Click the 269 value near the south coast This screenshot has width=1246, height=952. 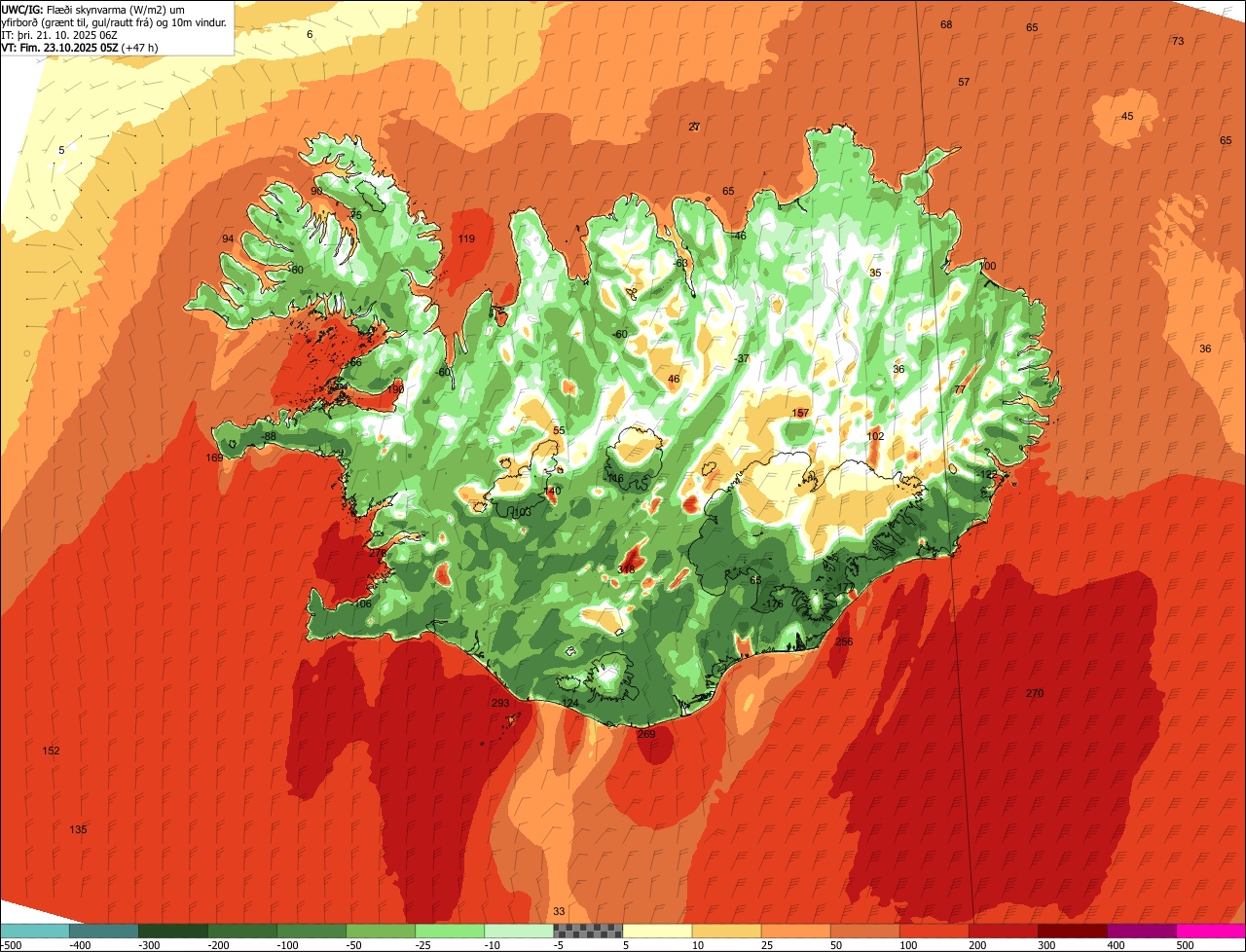click(x=646, y=734)
